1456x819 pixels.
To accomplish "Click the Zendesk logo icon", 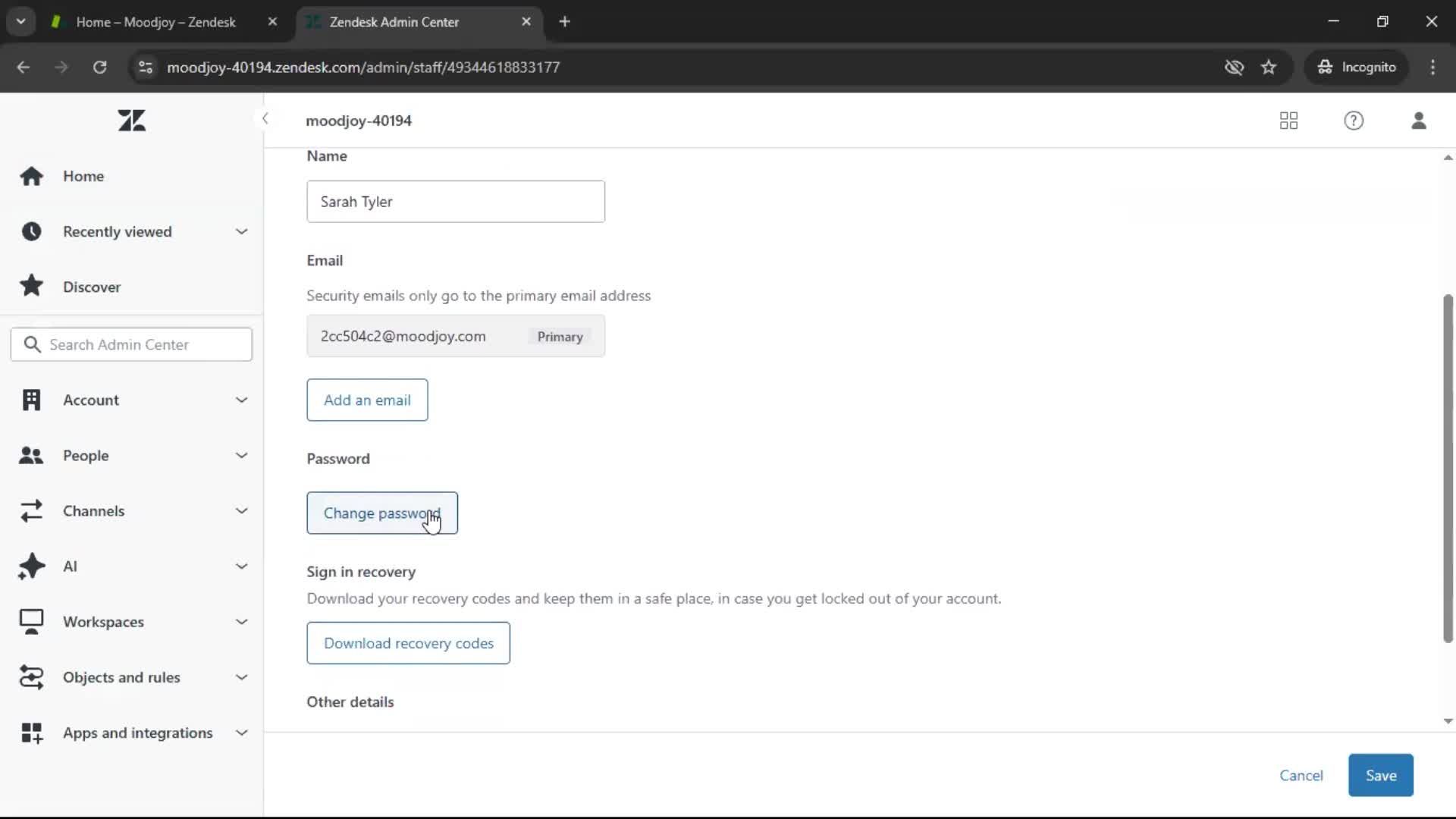I will pyautogui.click(x=132, y=121).
